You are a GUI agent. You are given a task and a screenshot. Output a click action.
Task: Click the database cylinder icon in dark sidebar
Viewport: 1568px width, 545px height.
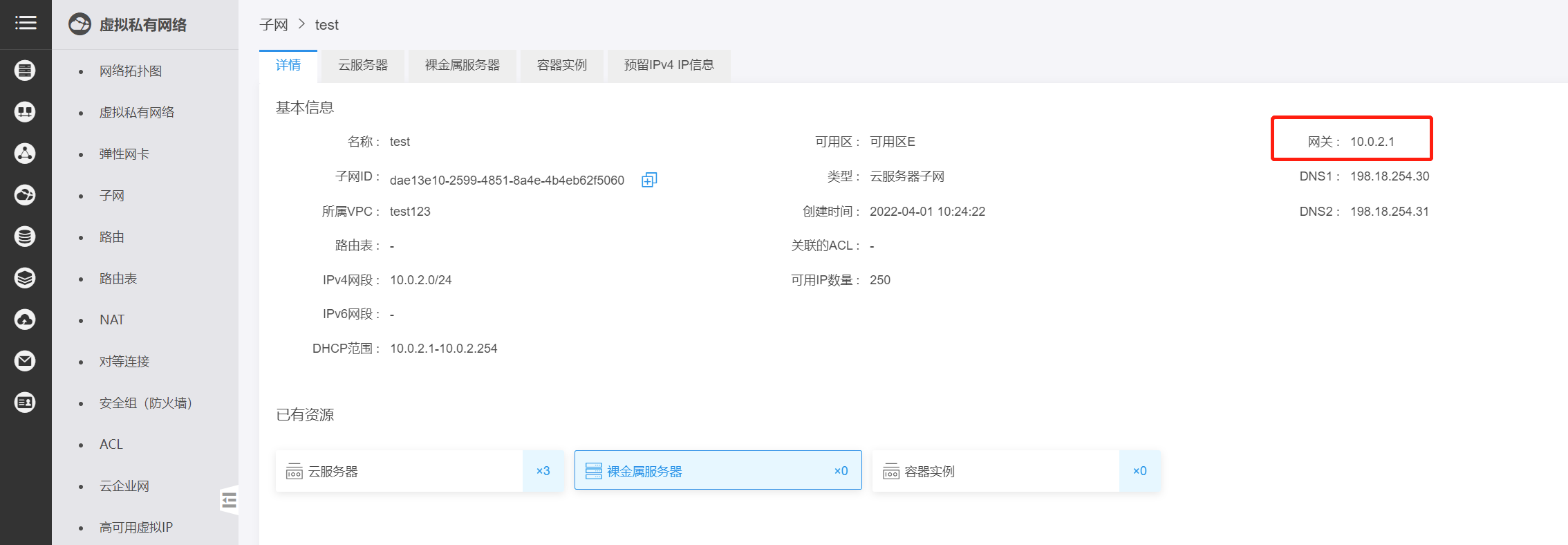click(x=26, y=237)
